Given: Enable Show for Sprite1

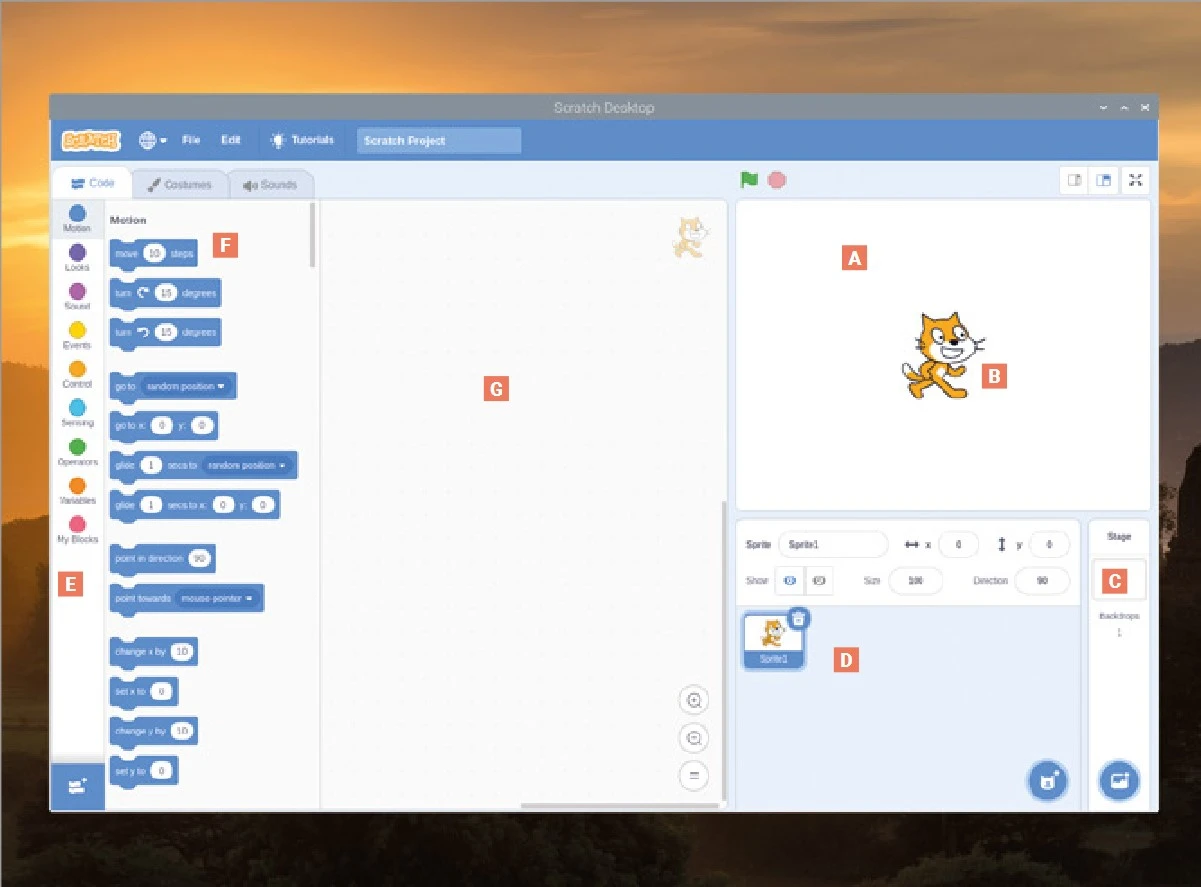Looking at the screenshot, I should pyautogui.click(x=789, y=580).
